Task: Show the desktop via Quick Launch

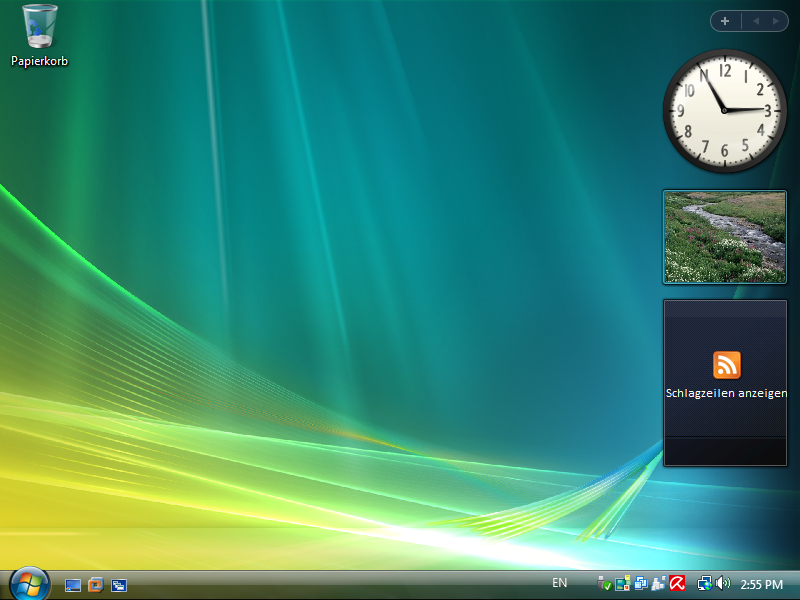Action: 72,586
